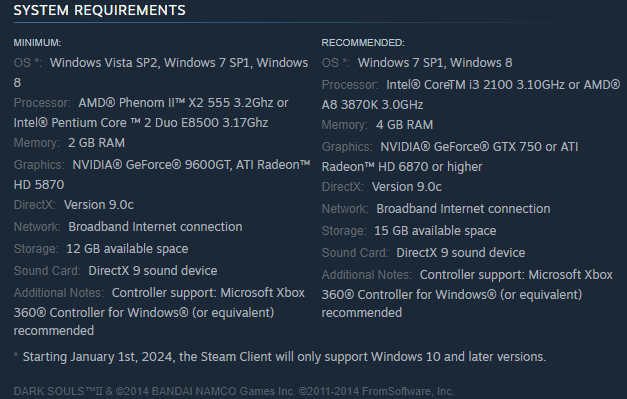Screen dimensions: 627x399
Task: Click '12 GB available space' storage value
Action: coord(127,249)
